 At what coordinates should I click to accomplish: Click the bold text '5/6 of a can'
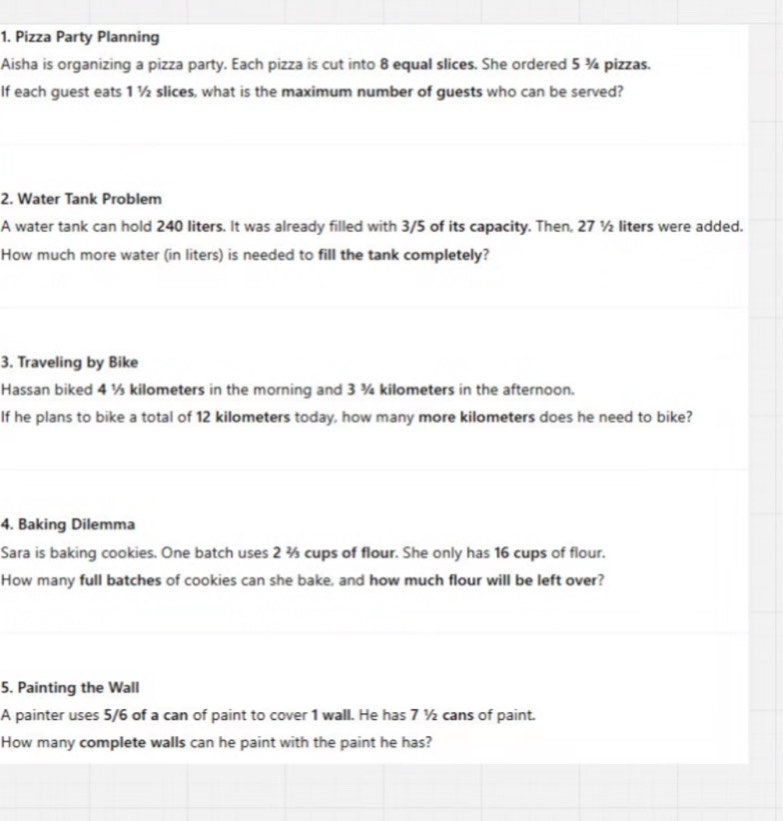[x=146, y=715]
